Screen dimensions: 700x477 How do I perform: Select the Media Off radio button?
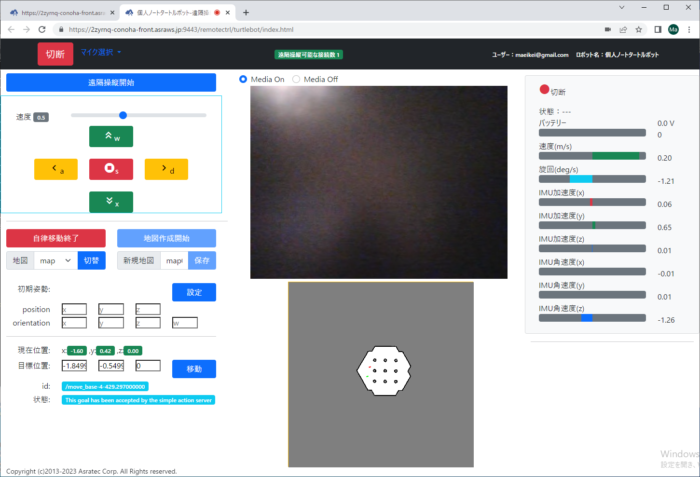(296, 79)
